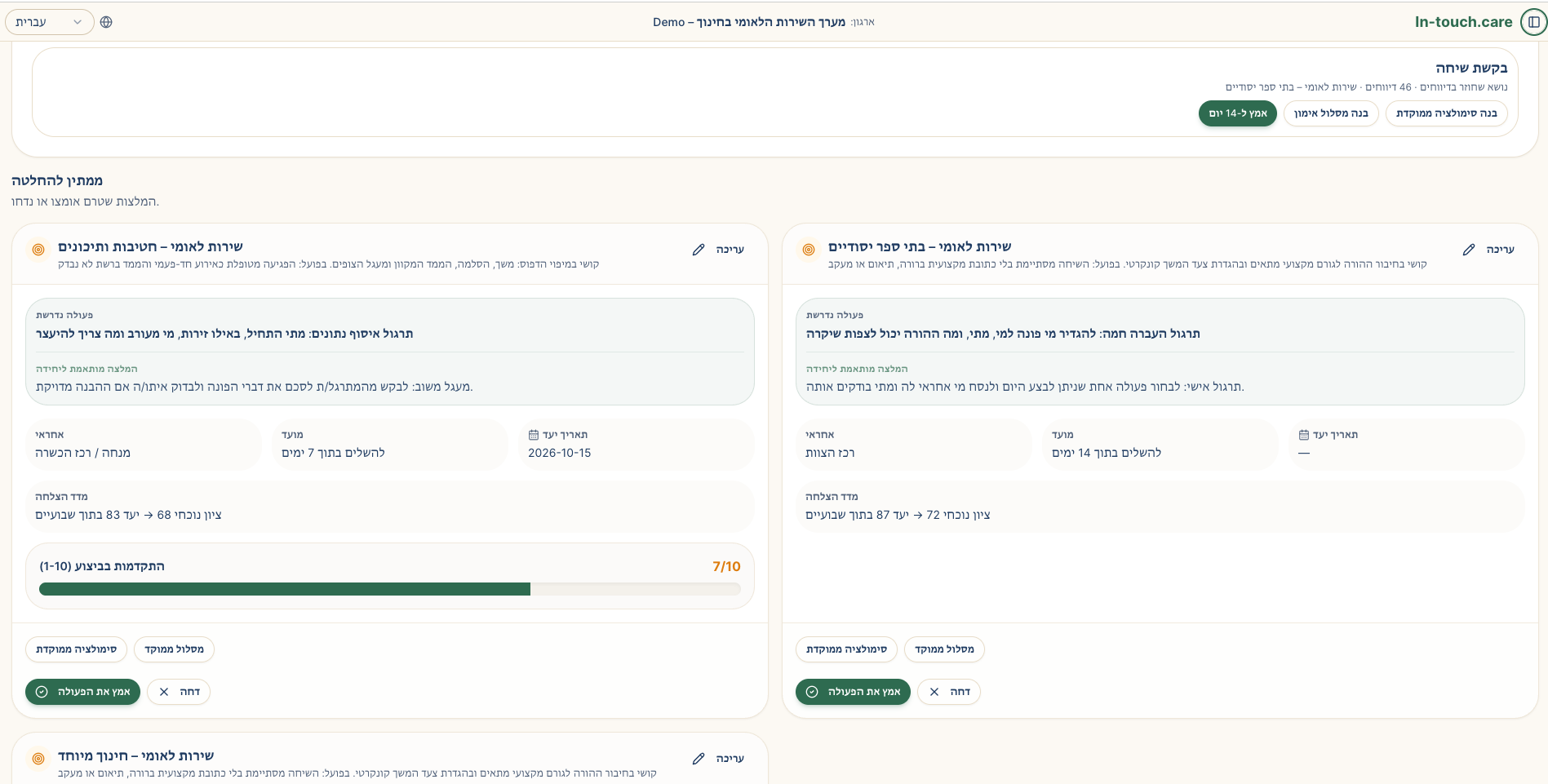Click the success metric 72 to 87 text
Viewport: 1548px width, 784px height.
pos(898,515)
